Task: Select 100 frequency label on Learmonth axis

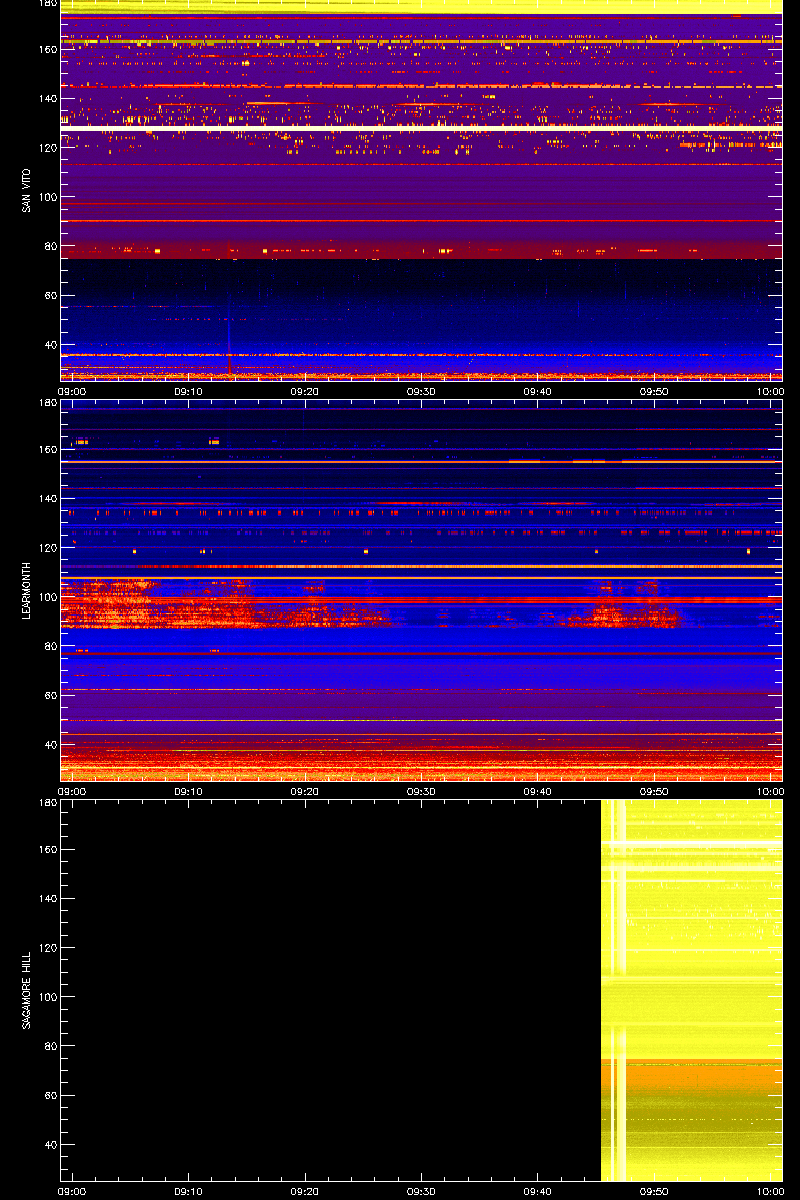Action: (x=47, y=596)
